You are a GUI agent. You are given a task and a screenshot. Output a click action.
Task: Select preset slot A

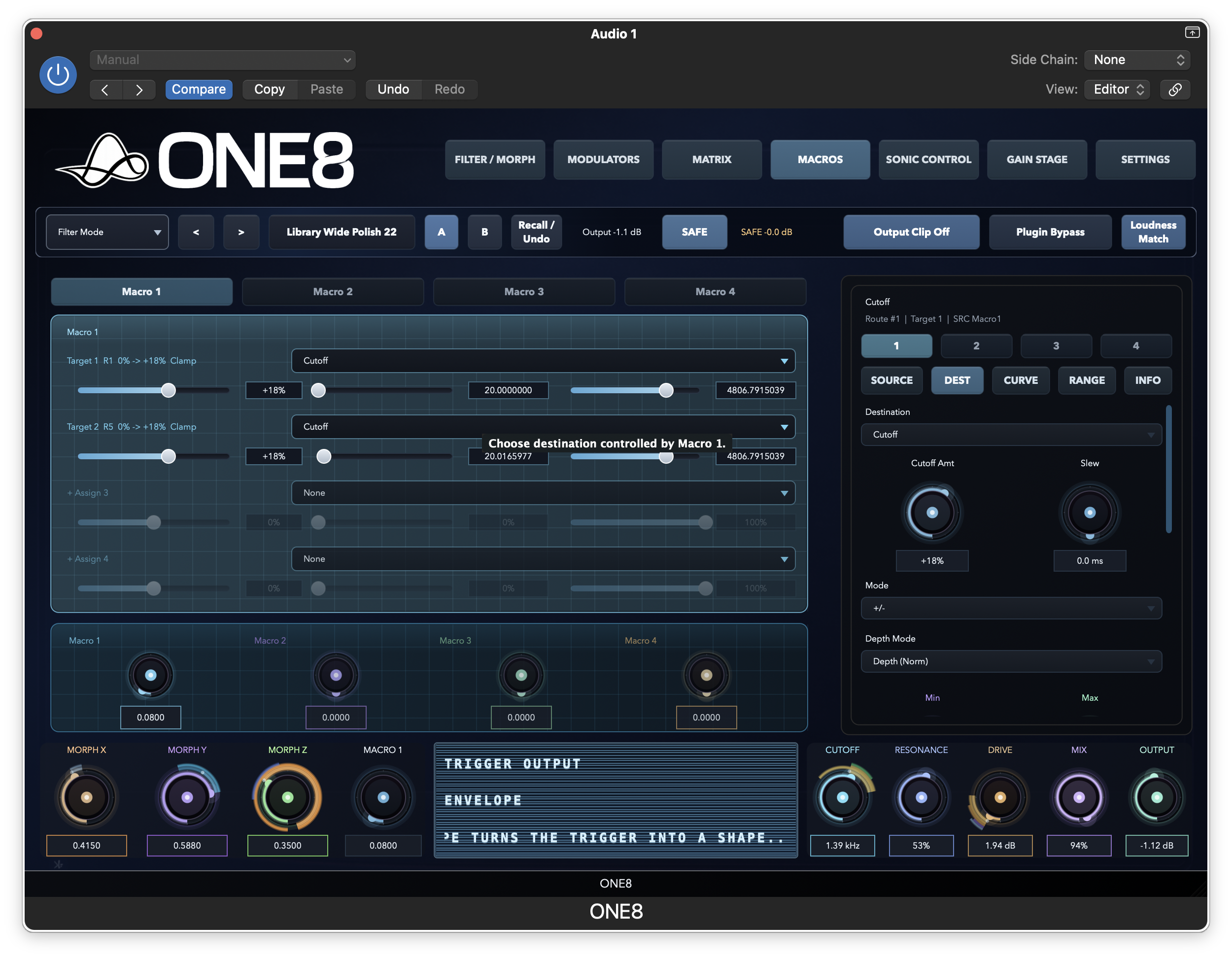441,232
